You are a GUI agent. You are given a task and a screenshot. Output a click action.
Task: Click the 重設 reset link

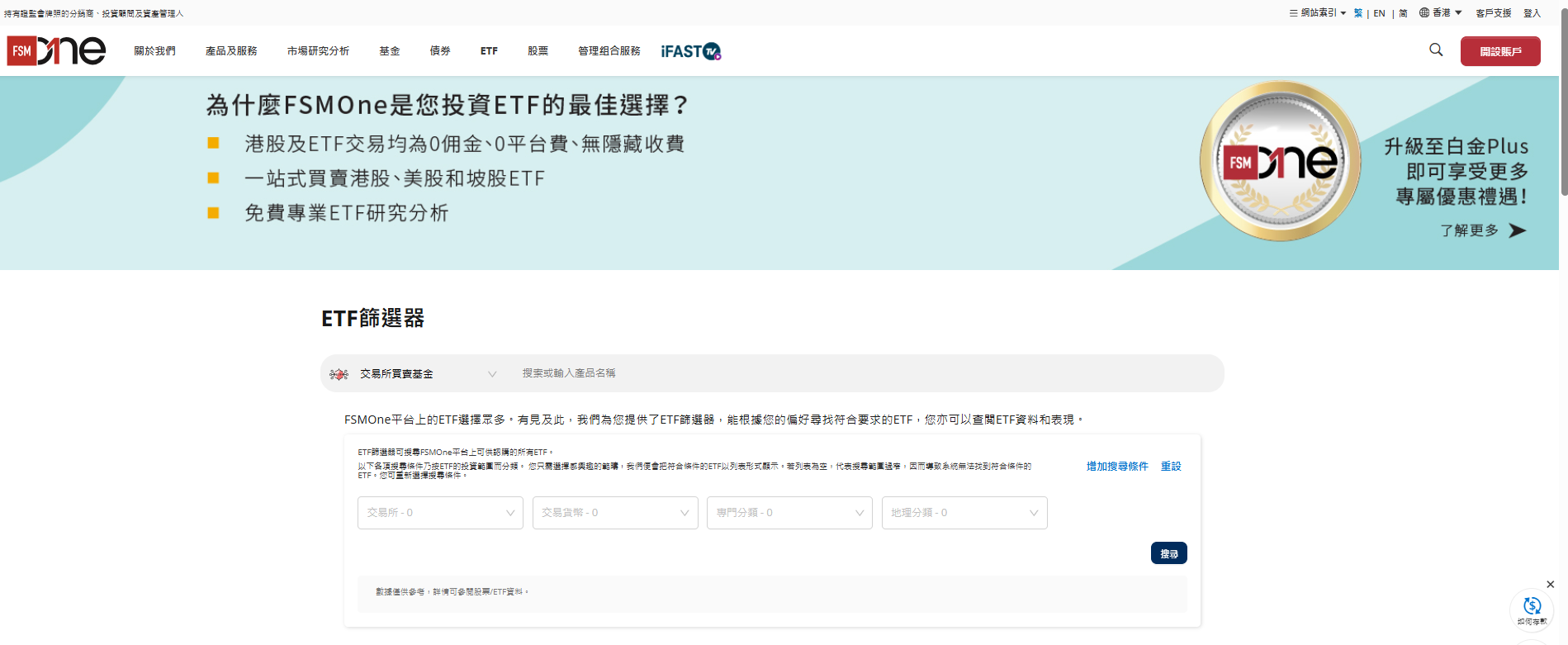pos(1171,467)
